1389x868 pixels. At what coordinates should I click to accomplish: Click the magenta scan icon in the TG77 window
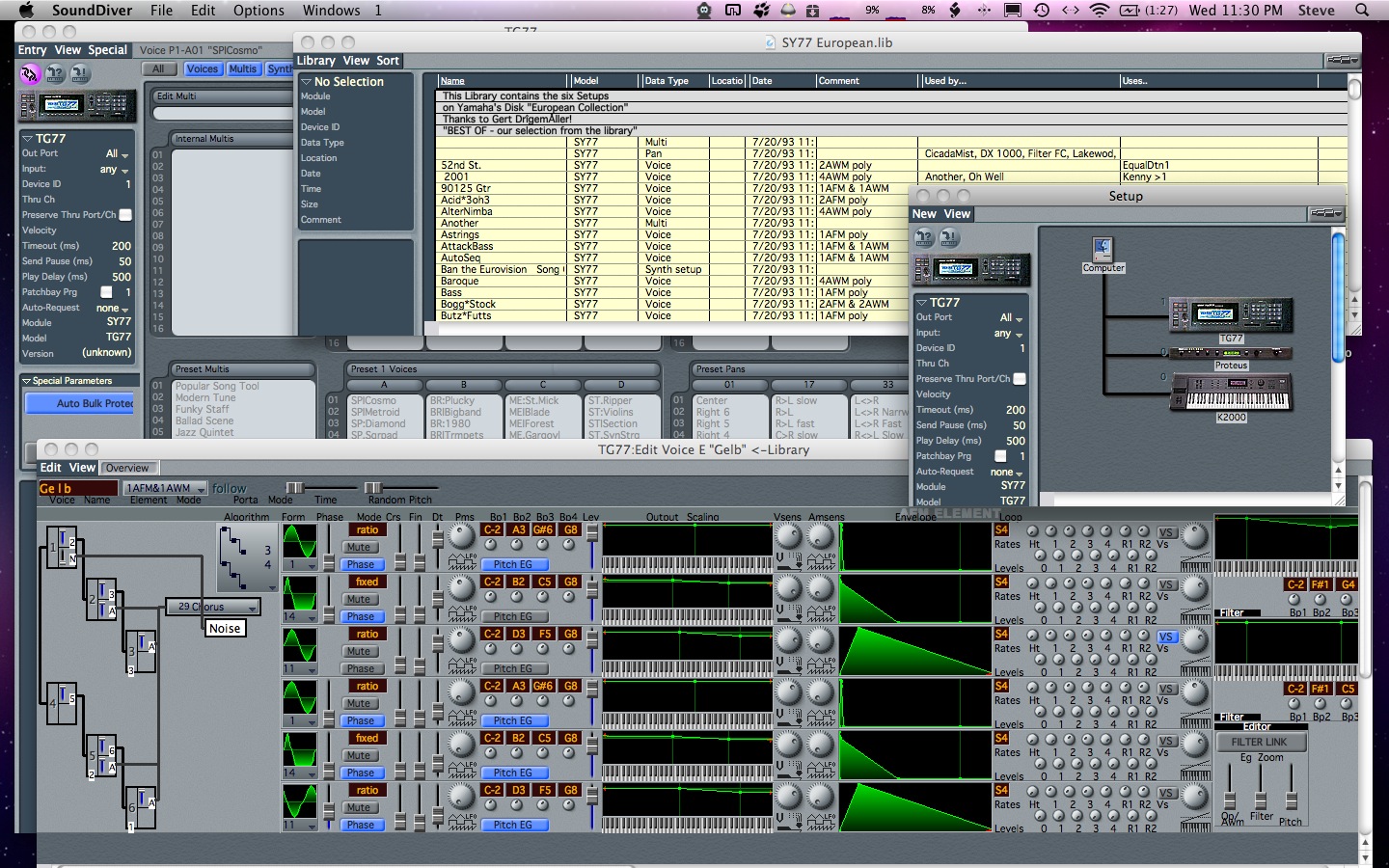point(30,73)
